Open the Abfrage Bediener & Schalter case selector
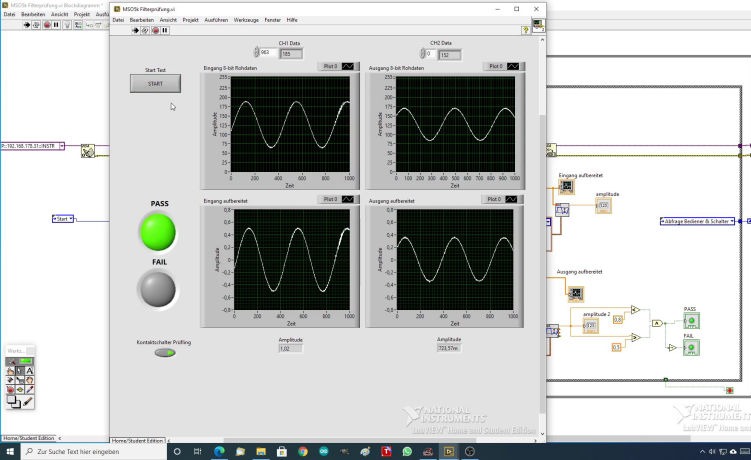This screenshot has width=751, height=460. coord(698,220)
